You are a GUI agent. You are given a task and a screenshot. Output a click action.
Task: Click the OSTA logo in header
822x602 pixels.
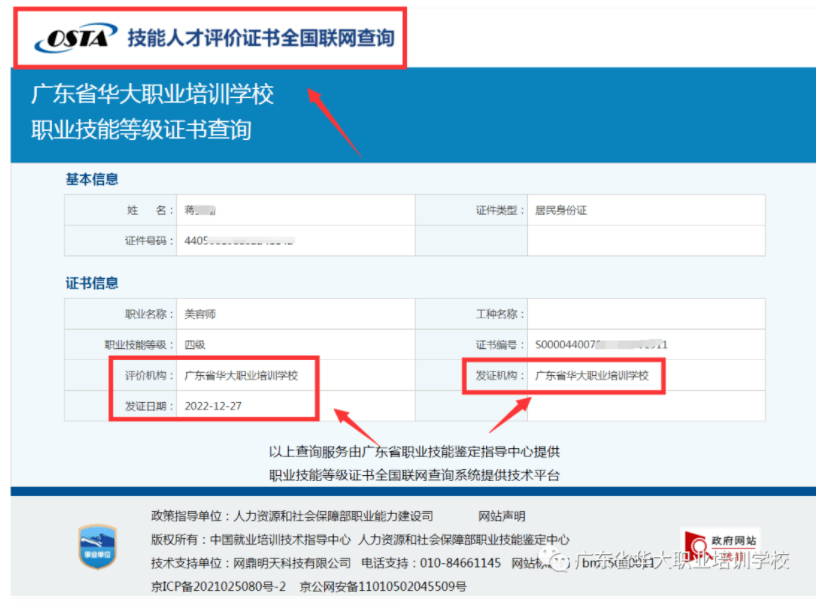click(x=76, y=38)
